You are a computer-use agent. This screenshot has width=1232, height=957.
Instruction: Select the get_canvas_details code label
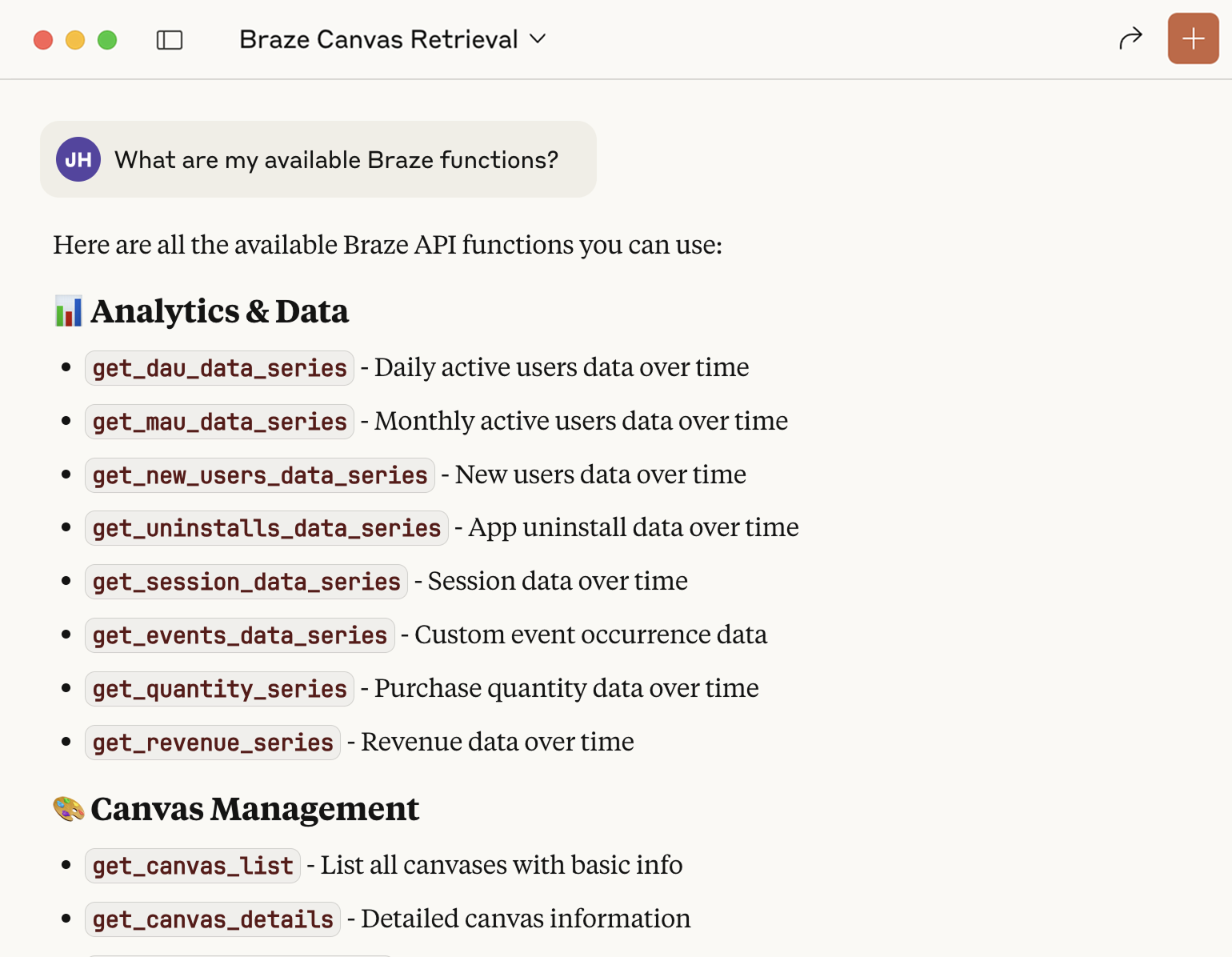213,919
